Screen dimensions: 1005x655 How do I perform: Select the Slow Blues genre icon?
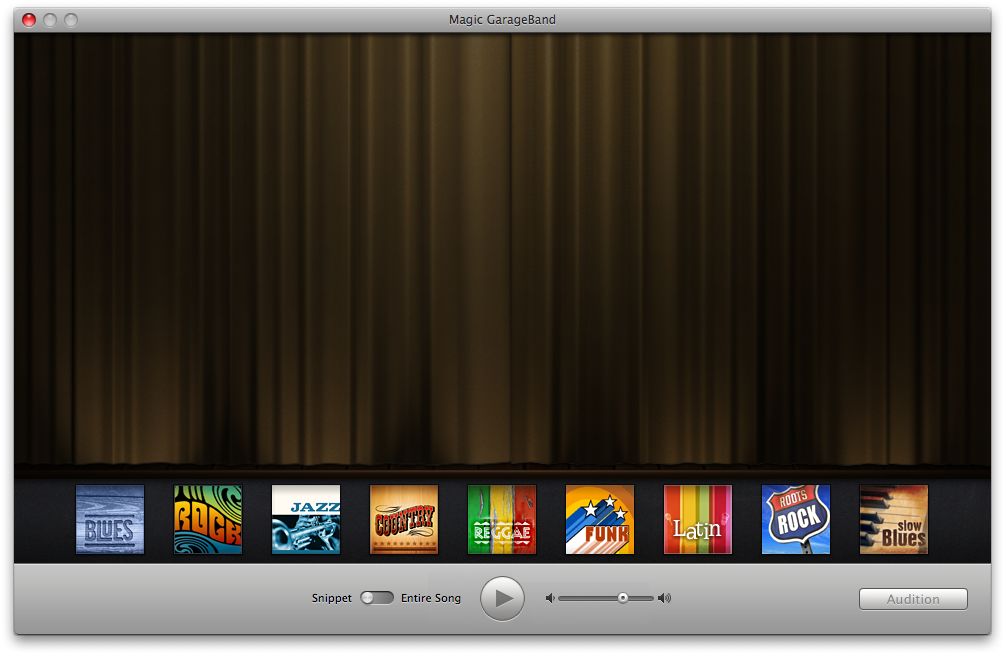pyautogui.click(x=894, y=519)
